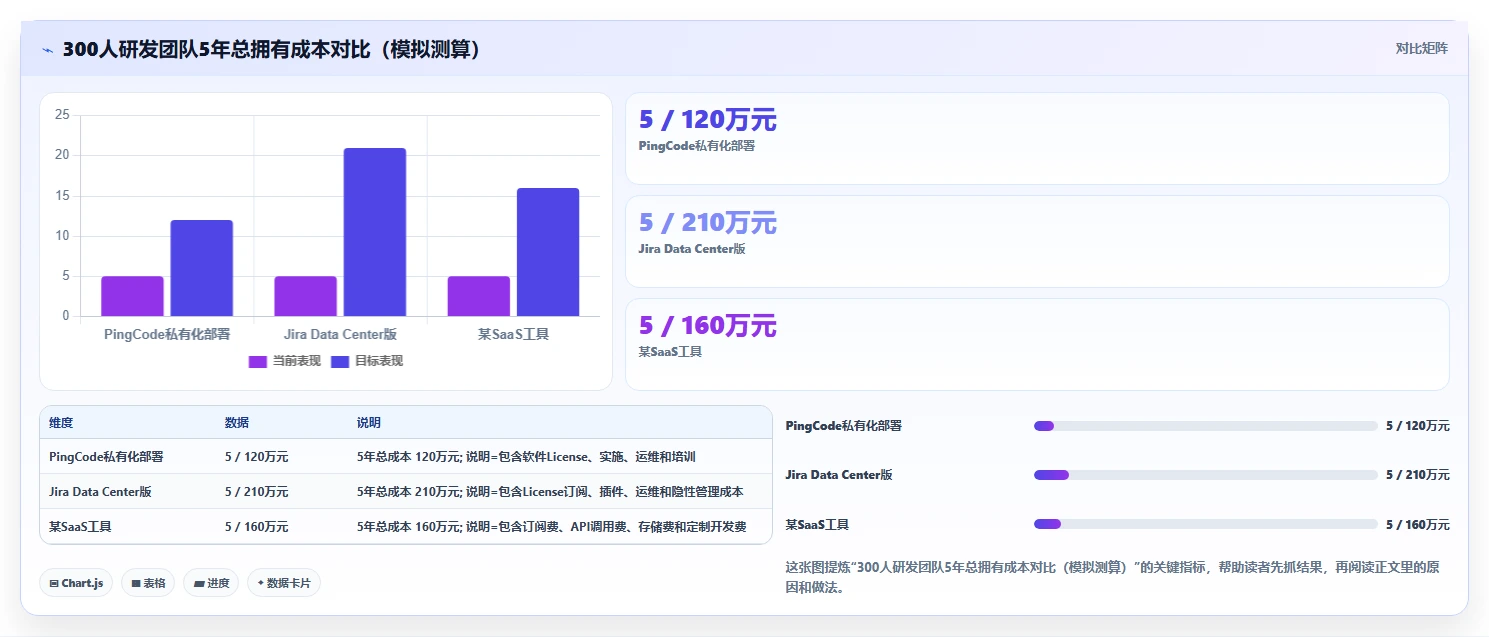1489x637 pixels.
Task: Click 某SaaS工具 current purple bar
Action: tap(479, 296)
